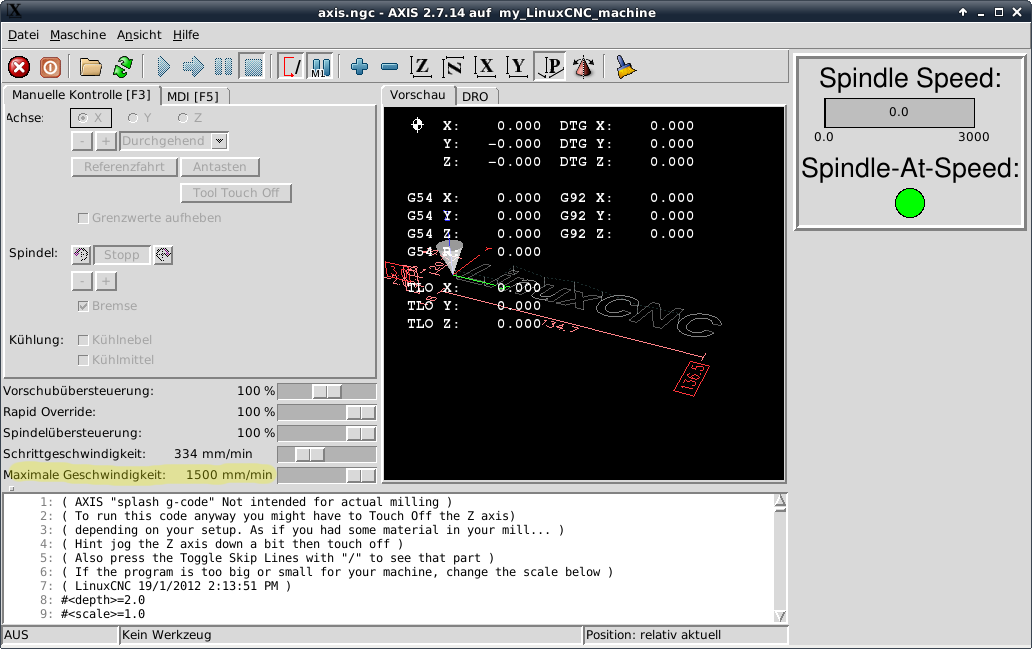Image resolution: width=1032 pixels, height=649 pixels.
Task: Switch to MDI [F5] tab
Action: click(x=193, y=97)
